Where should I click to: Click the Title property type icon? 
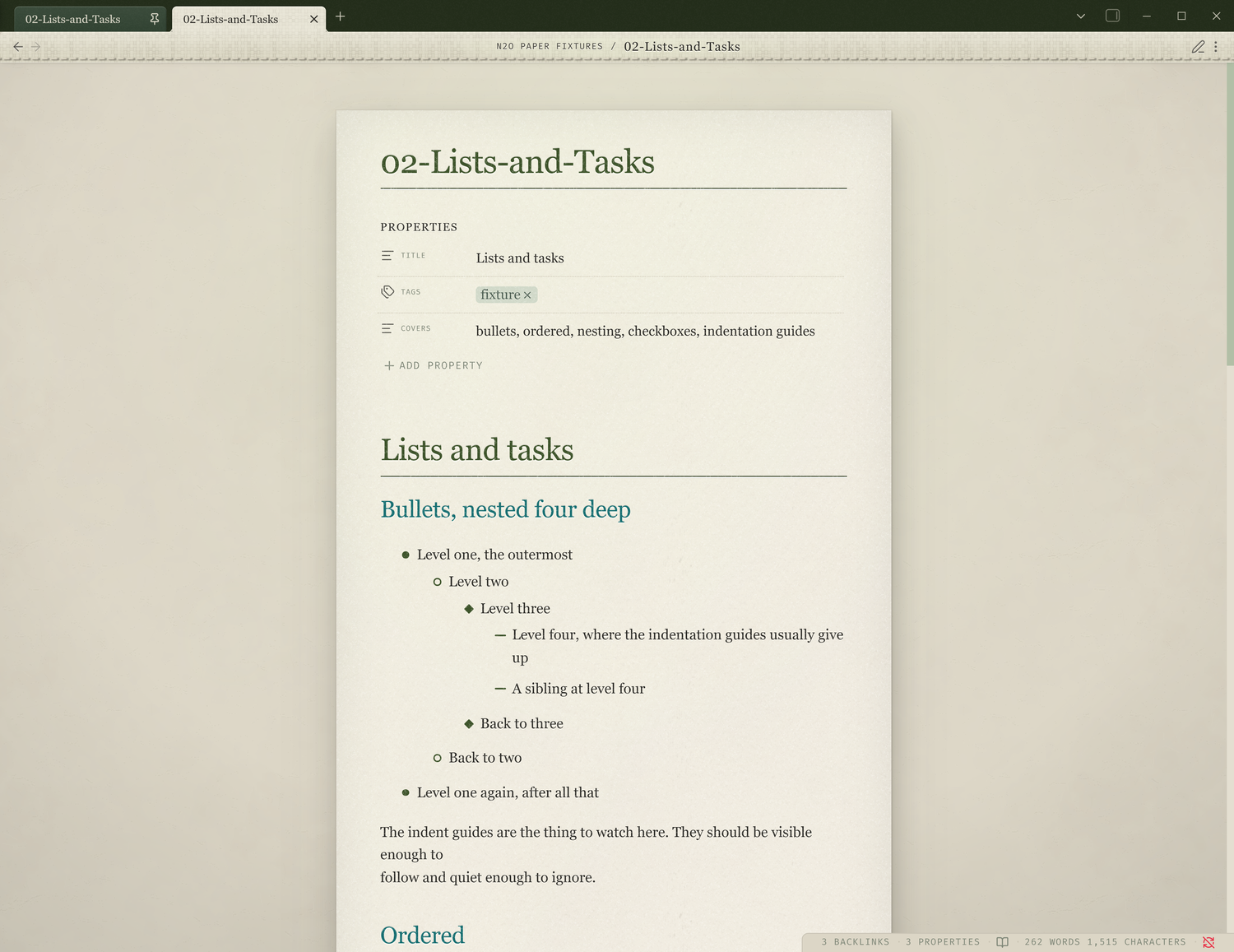click(387, 256)
